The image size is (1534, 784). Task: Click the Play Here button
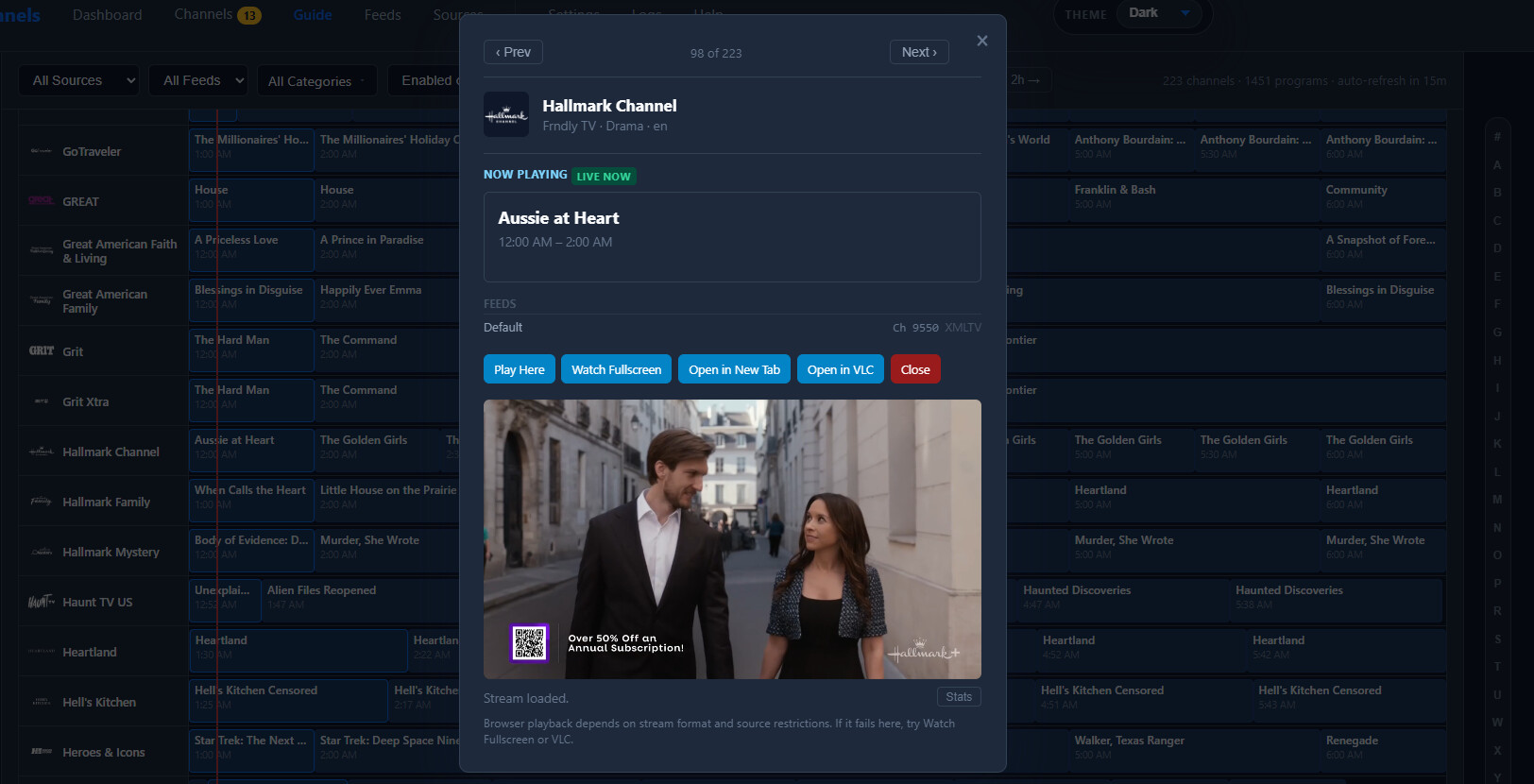pyautogui.click(x=520, y=369)
